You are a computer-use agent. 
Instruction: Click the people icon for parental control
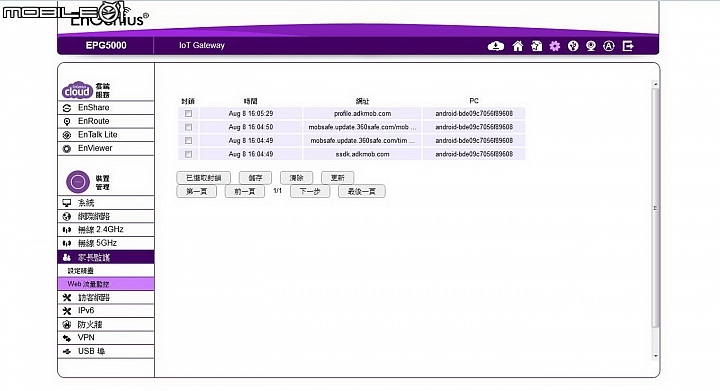(67, 257)
